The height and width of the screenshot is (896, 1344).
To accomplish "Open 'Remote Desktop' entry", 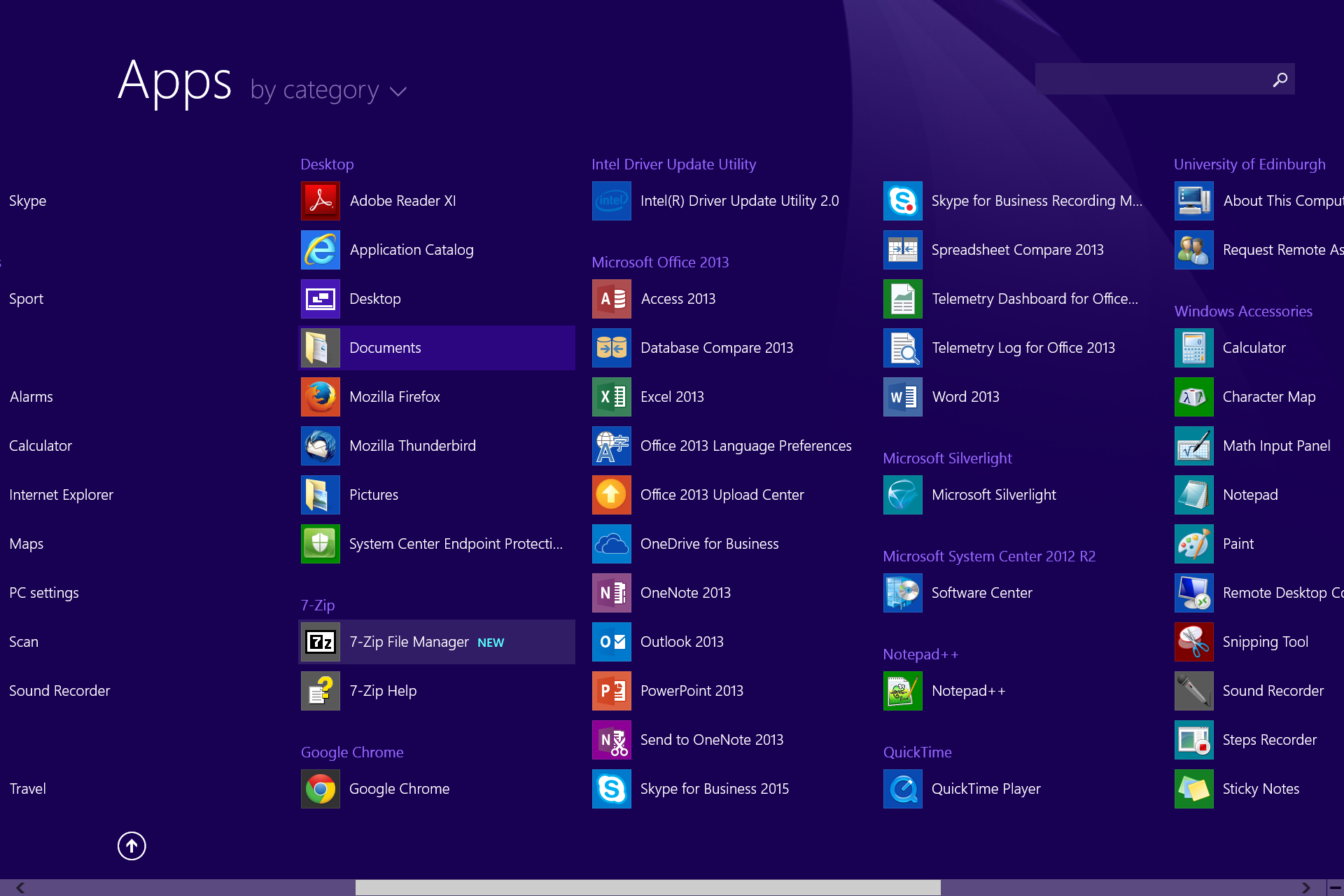I will click(x=1259, y=593).
